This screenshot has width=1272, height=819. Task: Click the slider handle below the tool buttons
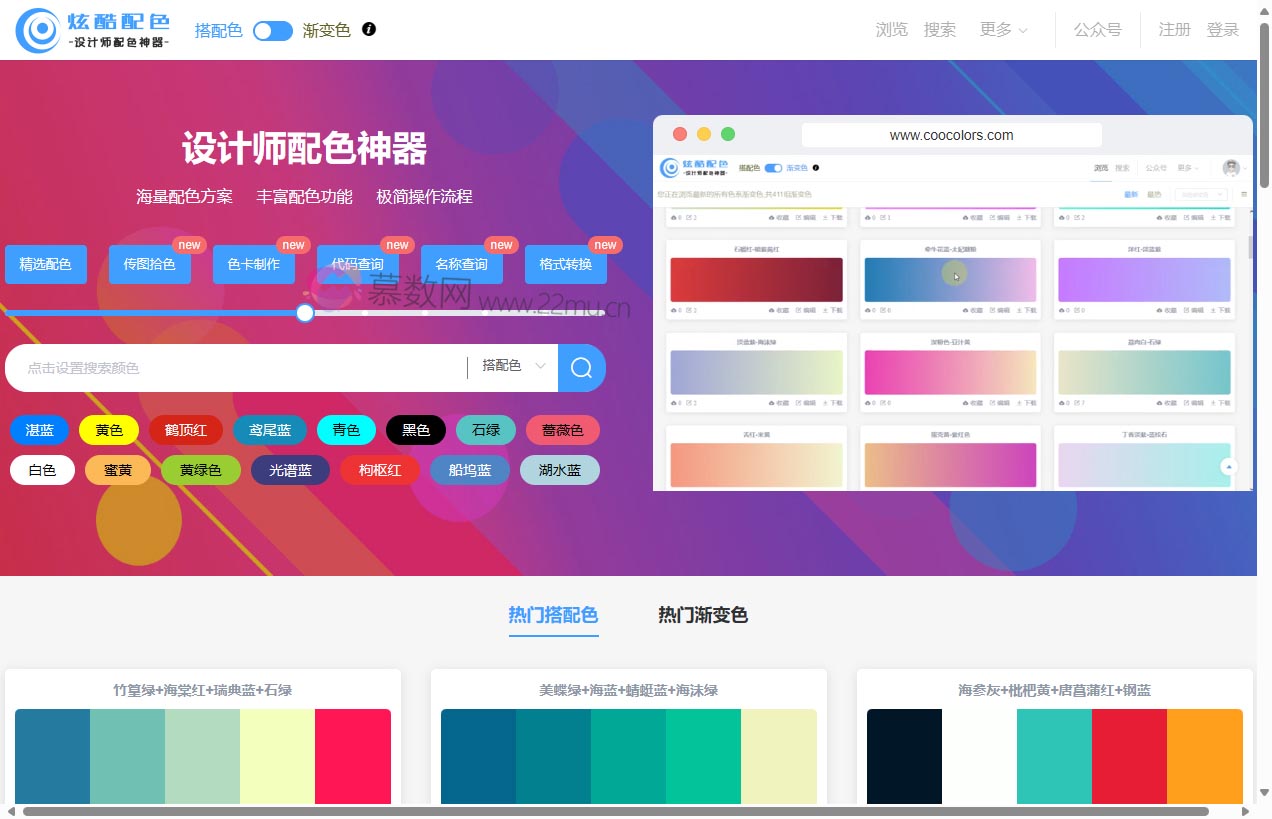pyautogui.click(x=305, y=313)
